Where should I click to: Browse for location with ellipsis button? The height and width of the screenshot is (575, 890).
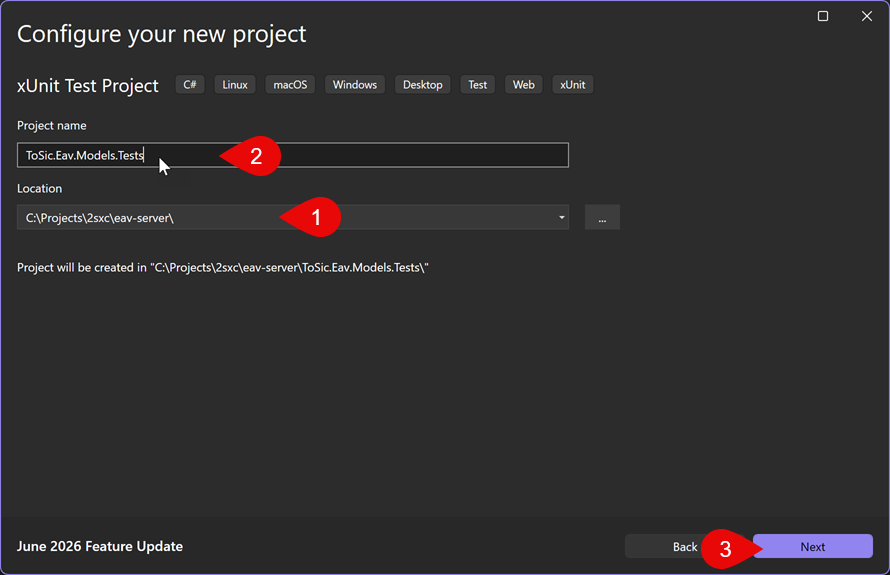[x=602, y=217]
